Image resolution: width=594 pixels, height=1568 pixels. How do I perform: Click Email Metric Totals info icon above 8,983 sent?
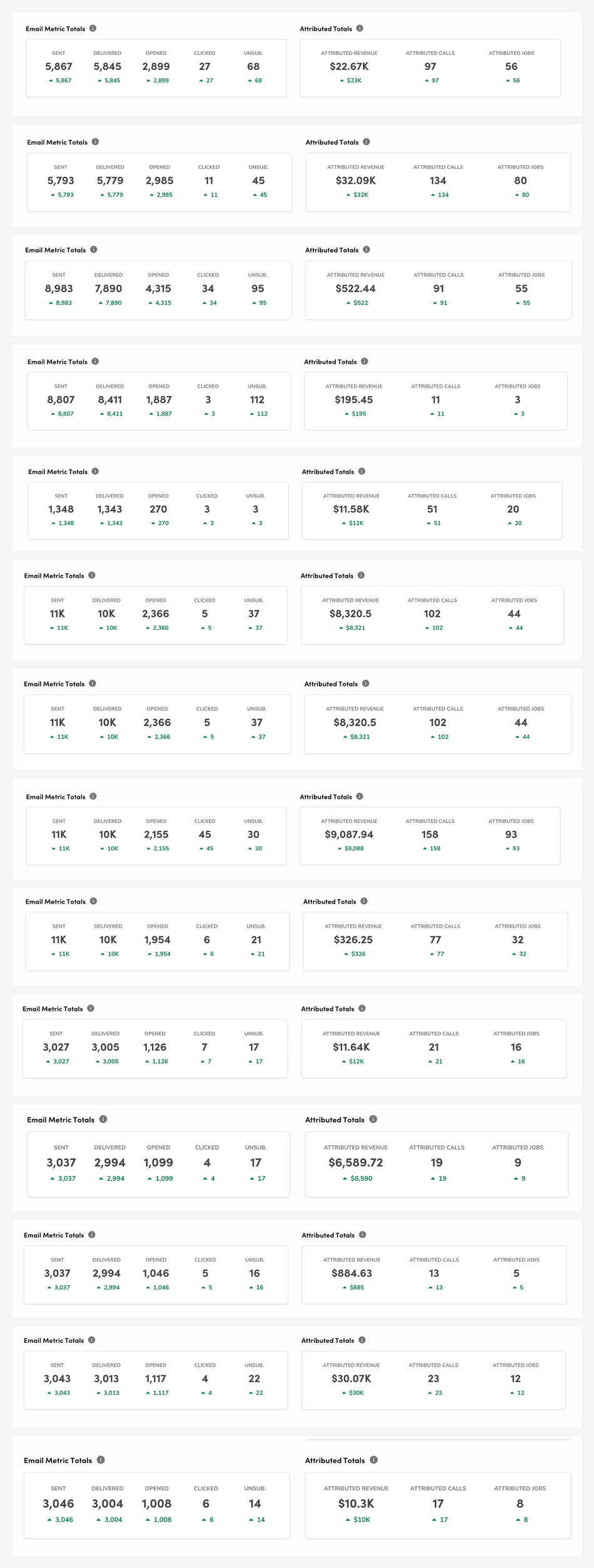click(x=94, y=250)
